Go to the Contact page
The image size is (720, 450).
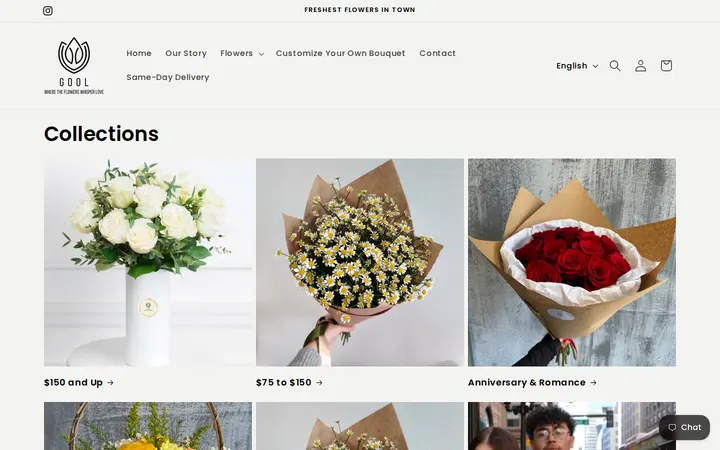(437, 53)
